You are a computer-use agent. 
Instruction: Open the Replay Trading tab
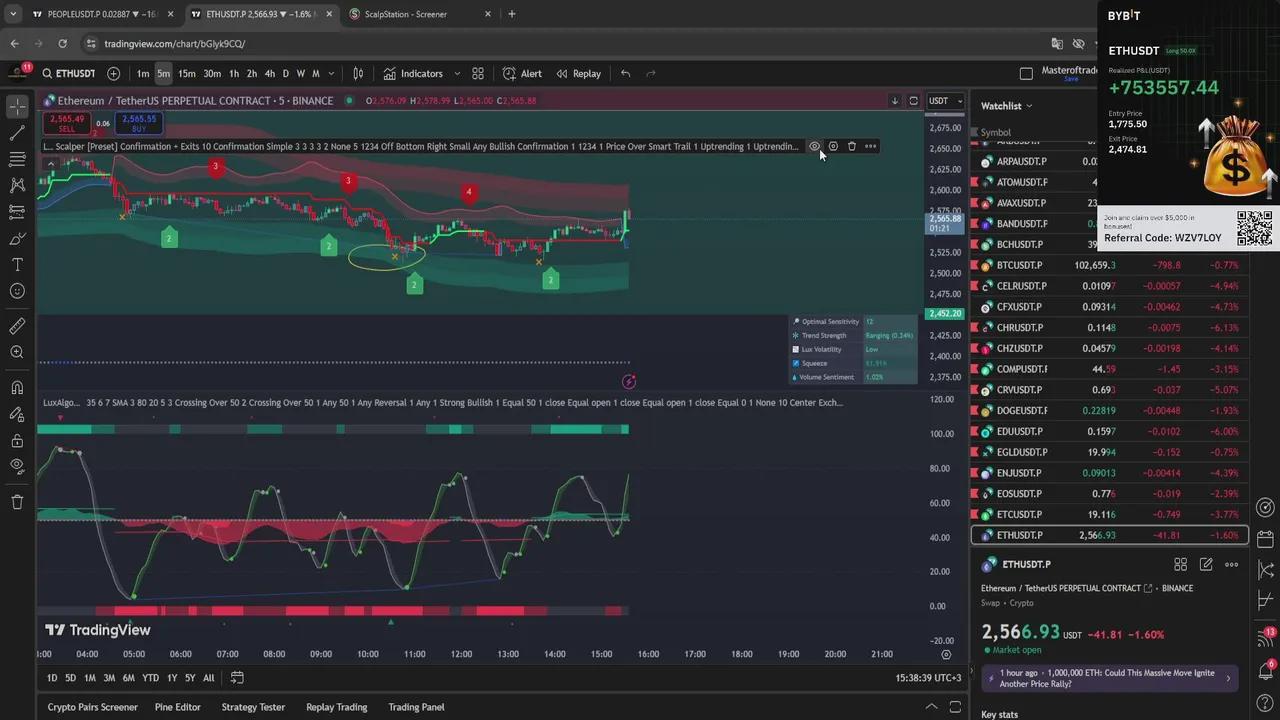coord(337,707)
